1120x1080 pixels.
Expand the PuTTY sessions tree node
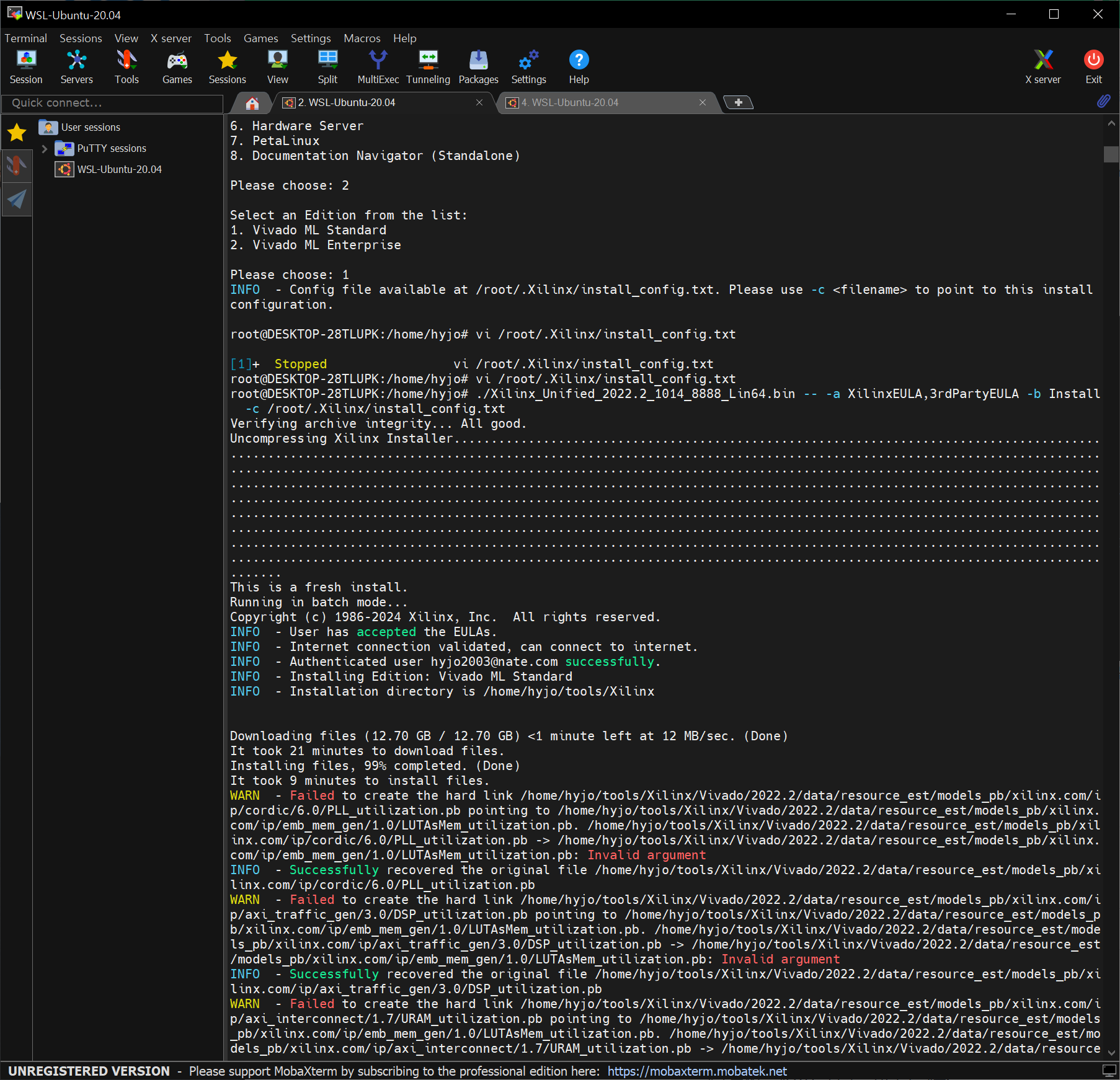pyautogui.click(x=44, y=149)
